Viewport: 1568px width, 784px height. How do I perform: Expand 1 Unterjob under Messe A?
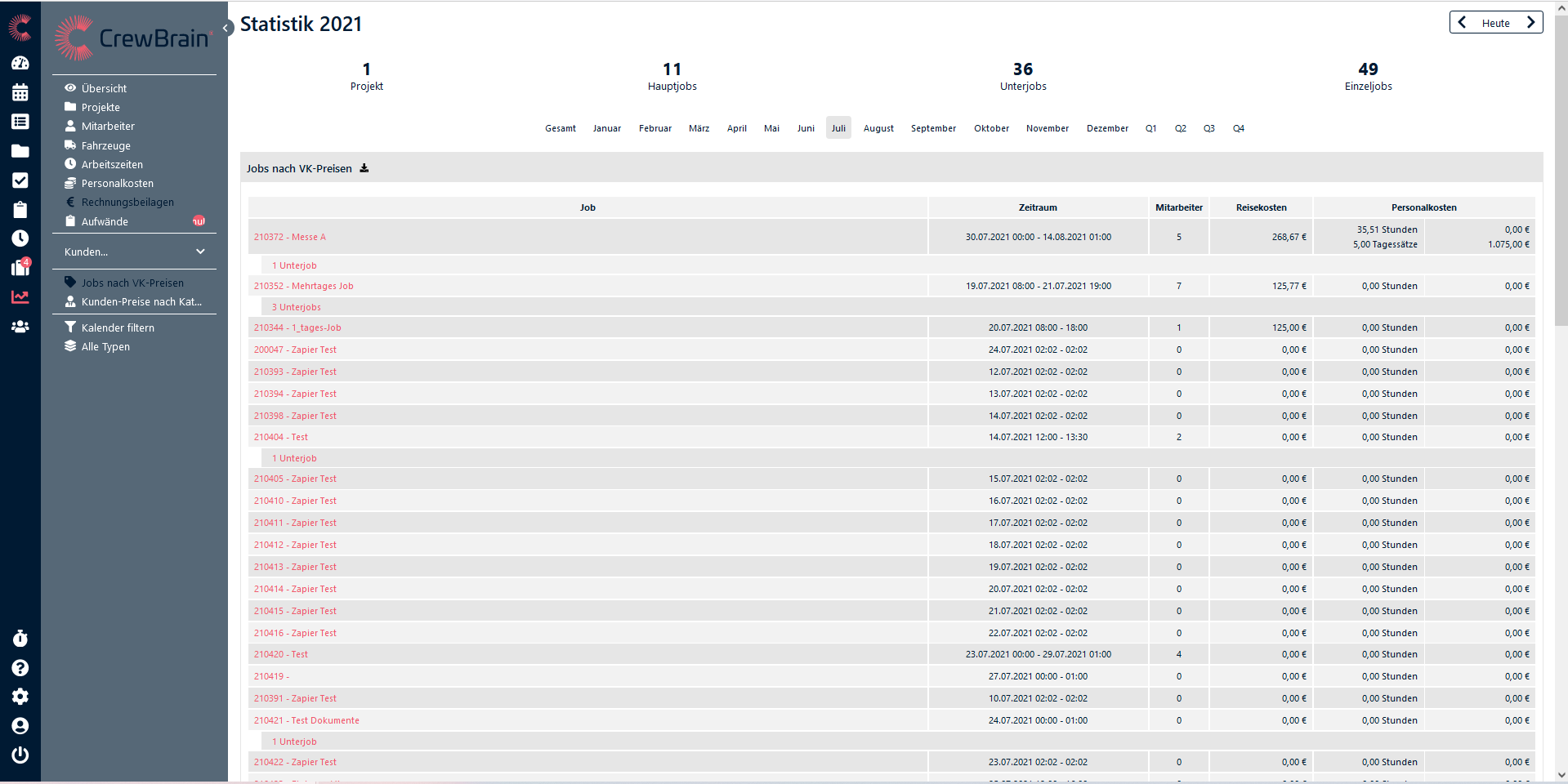pyautogui.click(x=294, y=265)
